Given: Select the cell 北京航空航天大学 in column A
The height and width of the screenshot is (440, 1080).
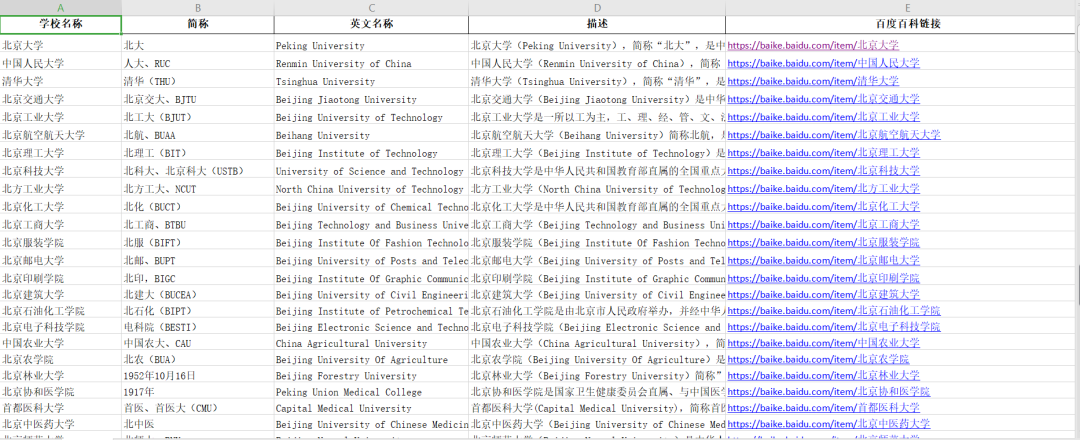Looking at the screenshot, I should (x=61, y=135).
